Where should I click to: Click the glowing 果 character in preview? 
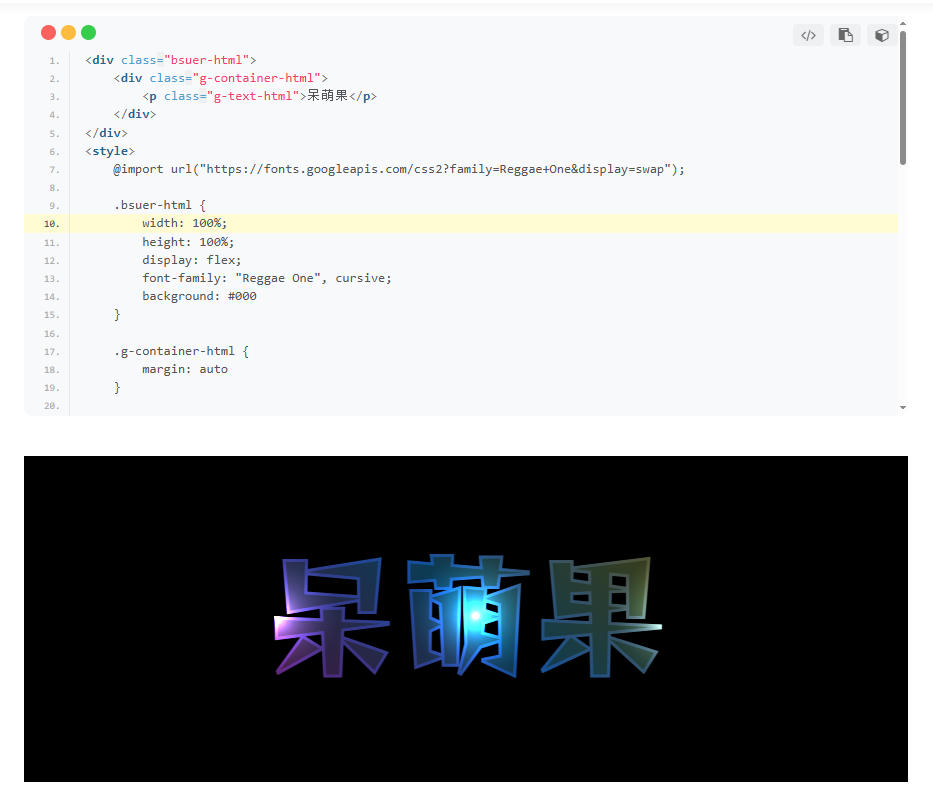(x=601, y=617)
